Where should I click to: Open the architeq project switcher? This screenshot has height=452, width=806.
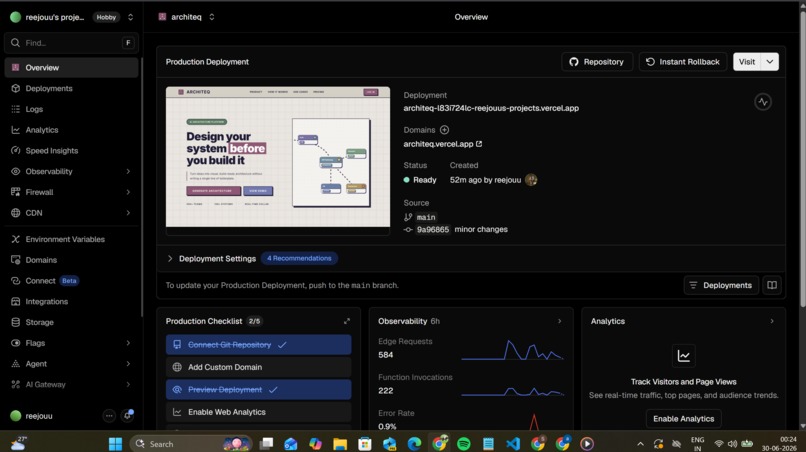pyautogui.click(x=187, y=17)
